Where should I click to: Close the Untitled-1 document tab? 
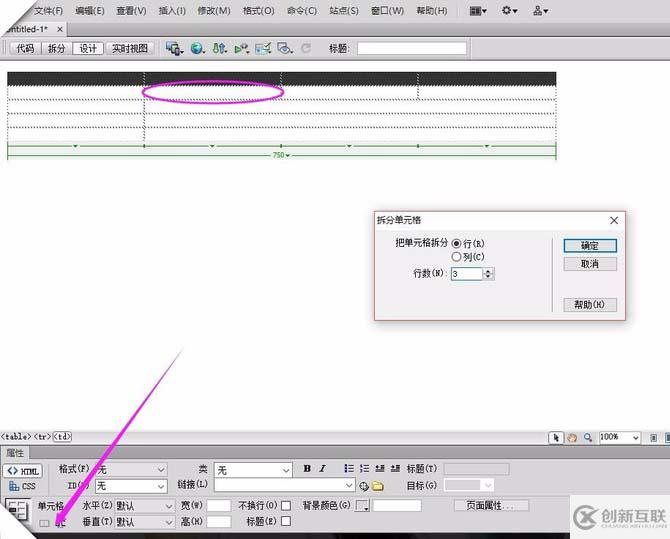[60, 29]
